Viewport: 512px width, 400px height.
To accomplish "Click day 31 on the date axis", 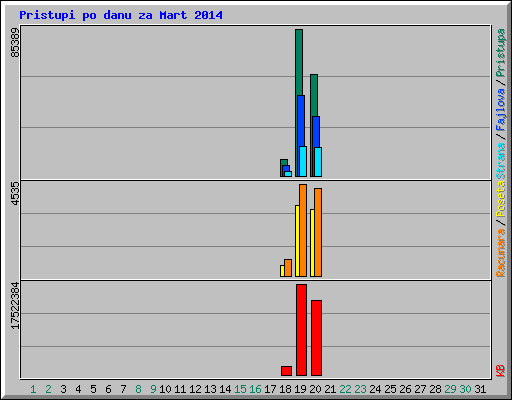I will click(480, 389).
